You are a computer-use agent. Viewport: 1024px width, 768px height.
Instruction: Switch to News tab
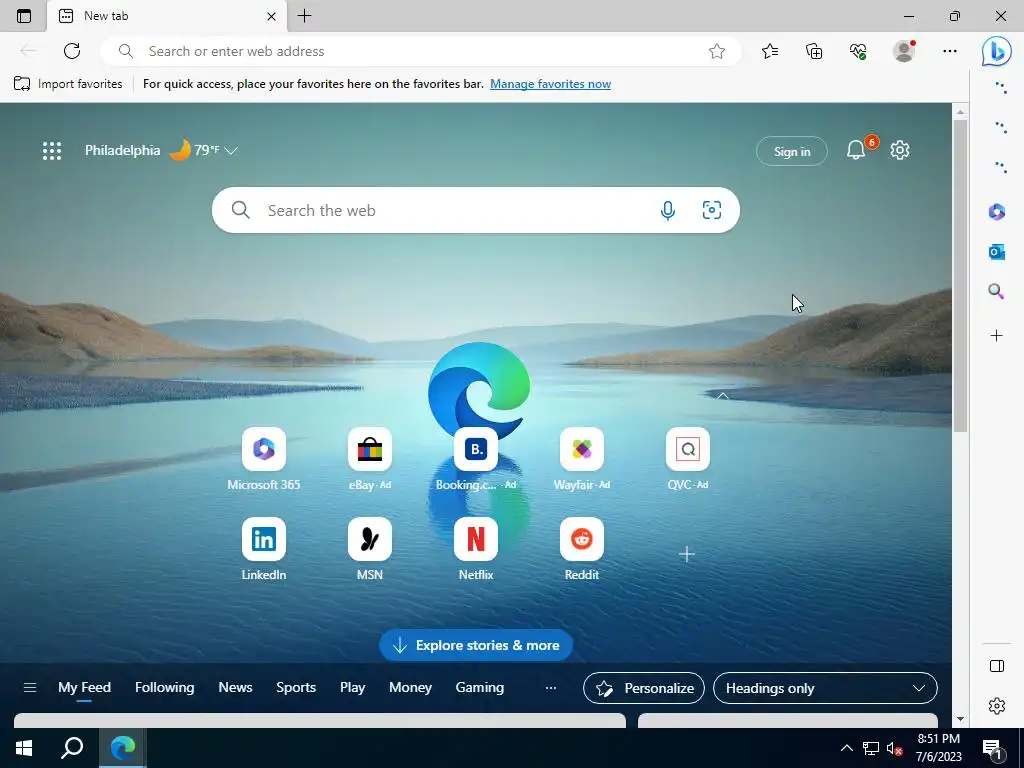[x=235, y=688]
